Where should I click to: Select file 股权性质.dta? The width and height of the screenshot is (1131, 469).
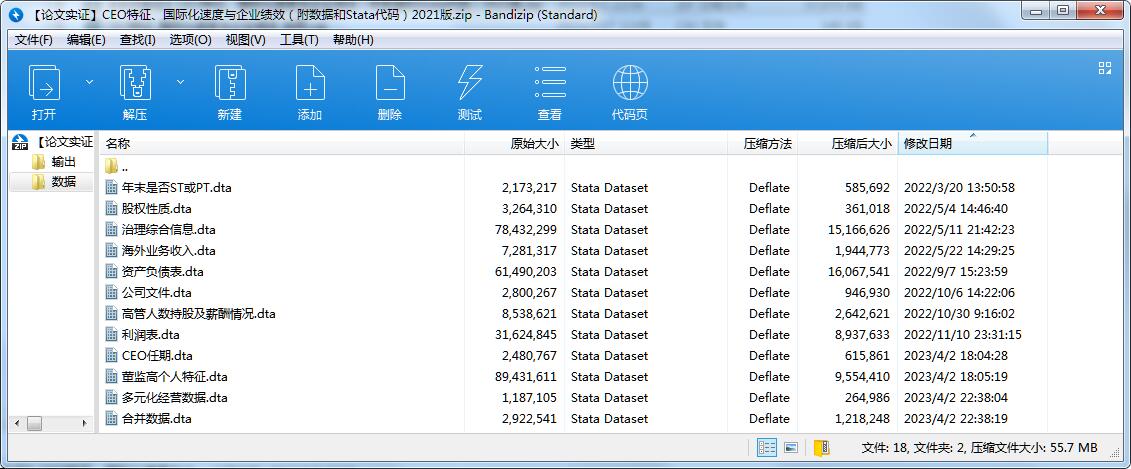(157, 209)
